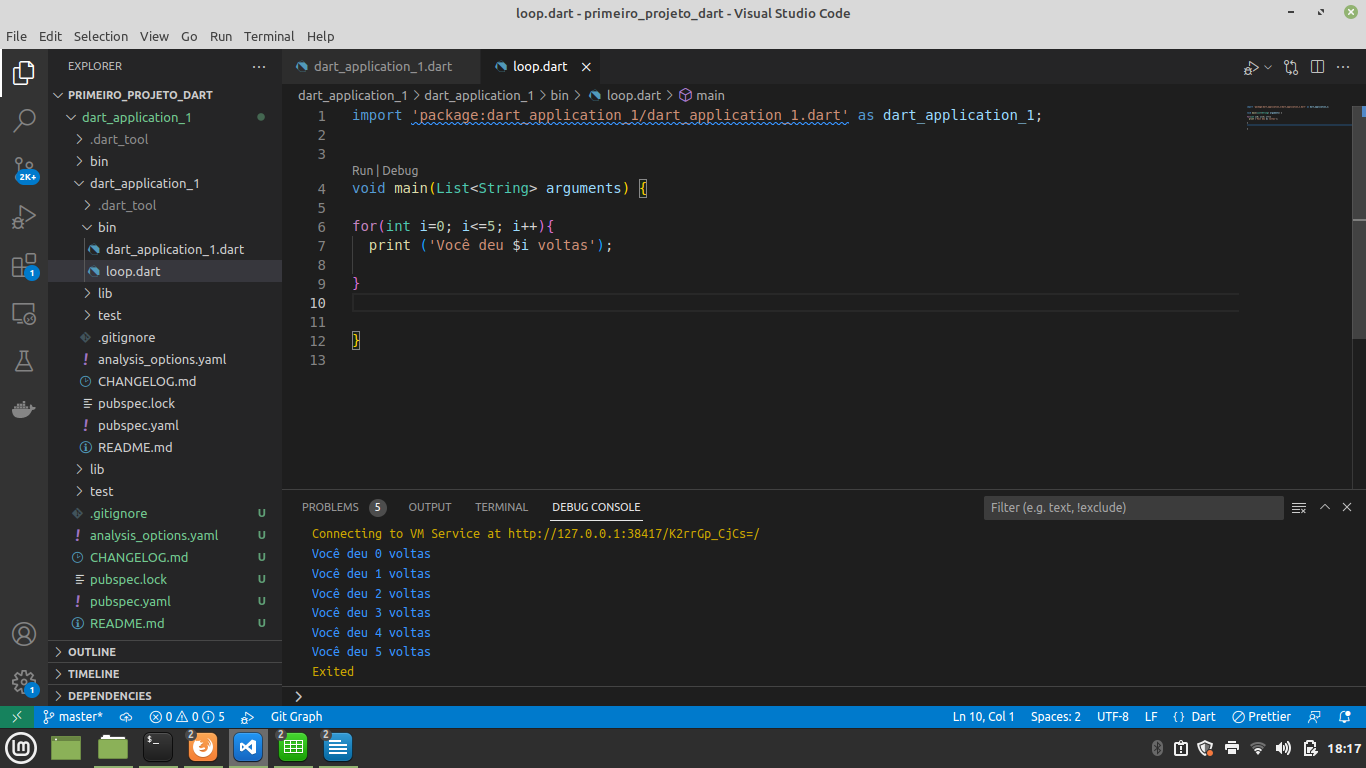
Task: Open the File menu
Action: click(16, 36)
